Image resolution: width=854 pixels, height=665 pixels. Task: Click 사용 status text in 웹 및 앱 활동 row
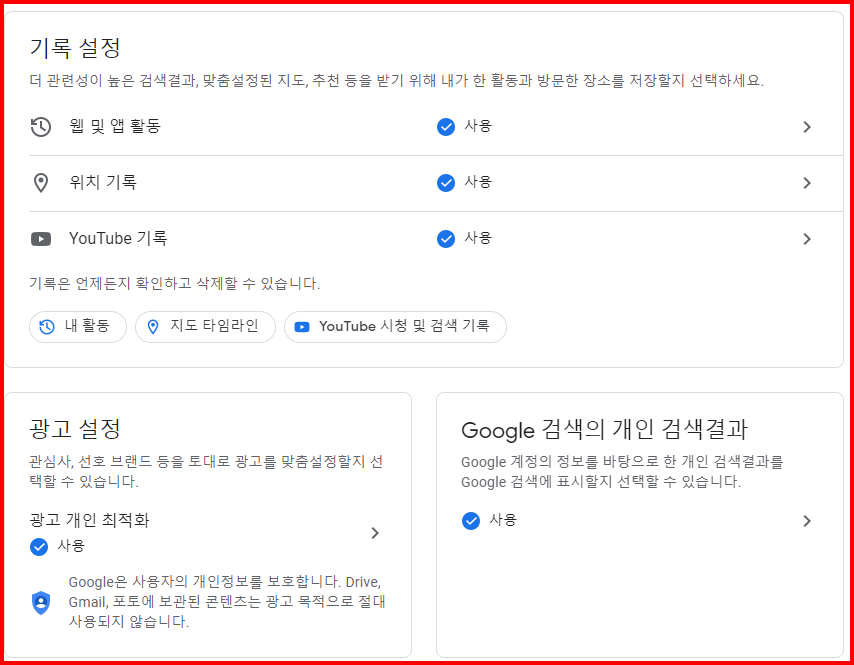pos(478,126)
